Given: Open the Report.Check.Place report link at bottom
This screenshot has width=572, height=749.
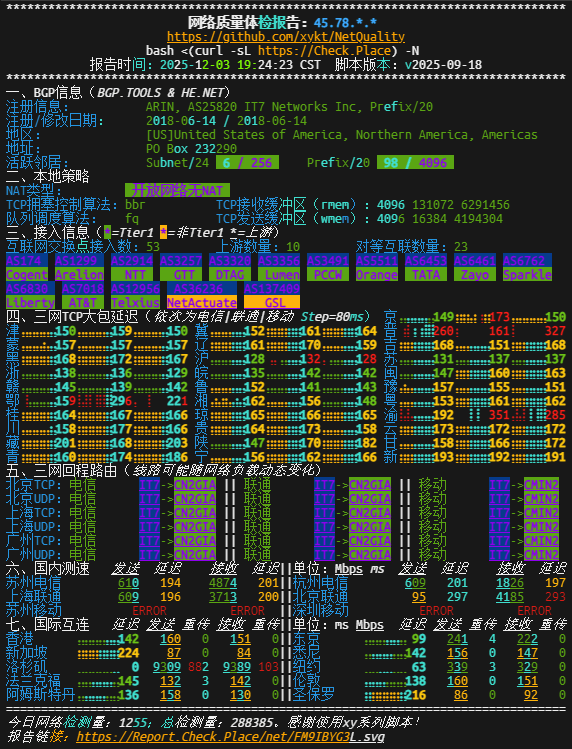Looking at the screenshot, I should [230, 737].
